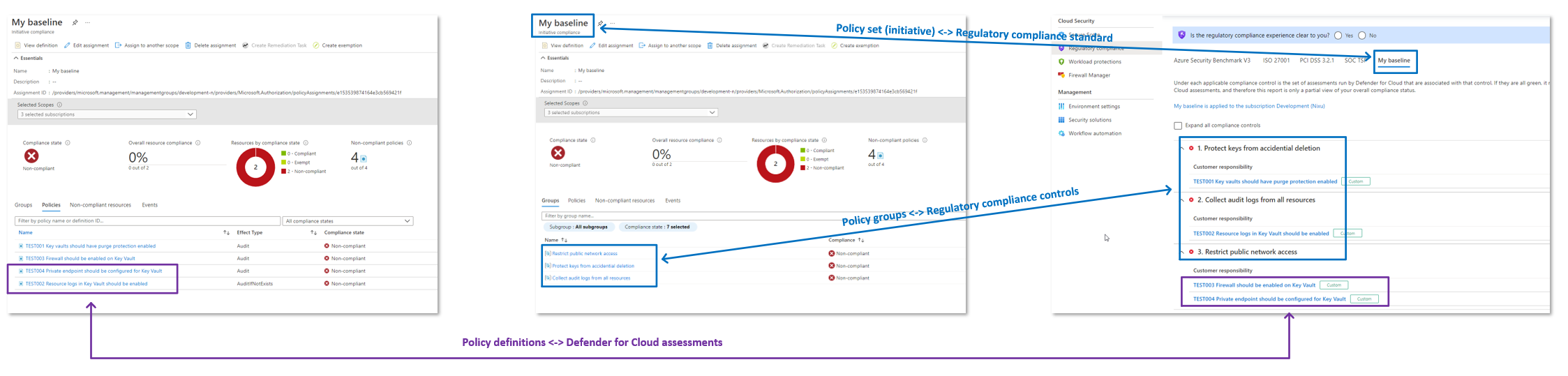Click the Delete assignment trash icon in left panel
Image resolution: width=1568 pixels, height=376 pixels.
[x=188, y=45]
